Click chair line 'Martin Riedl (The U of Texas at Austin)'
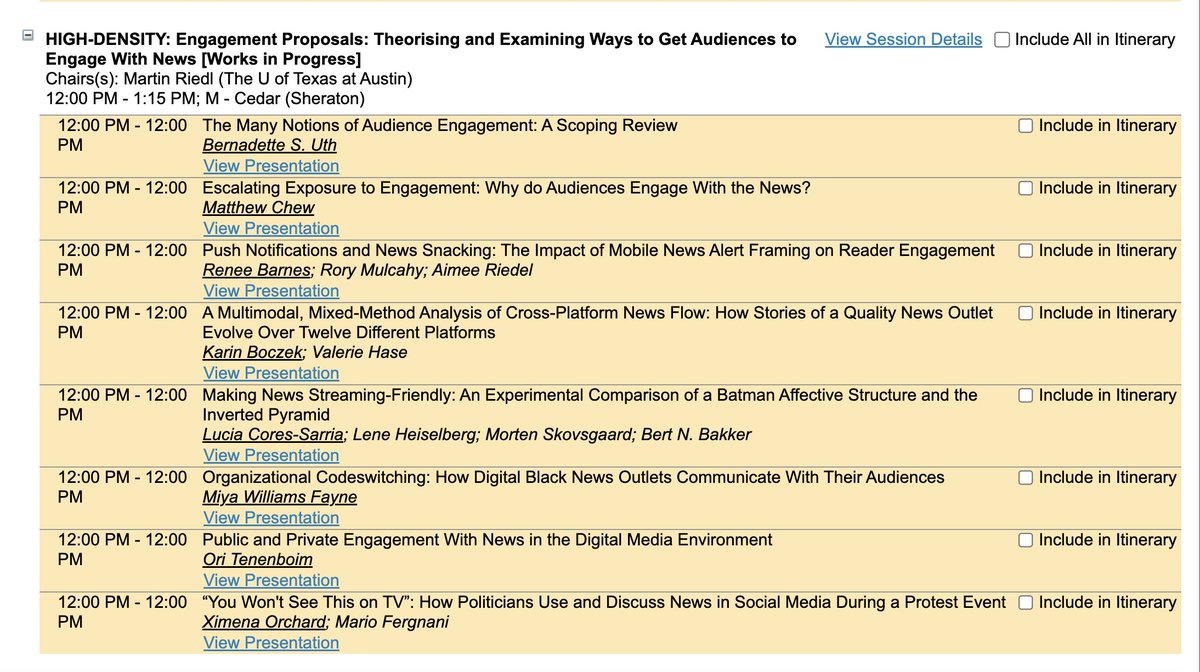 267,78
